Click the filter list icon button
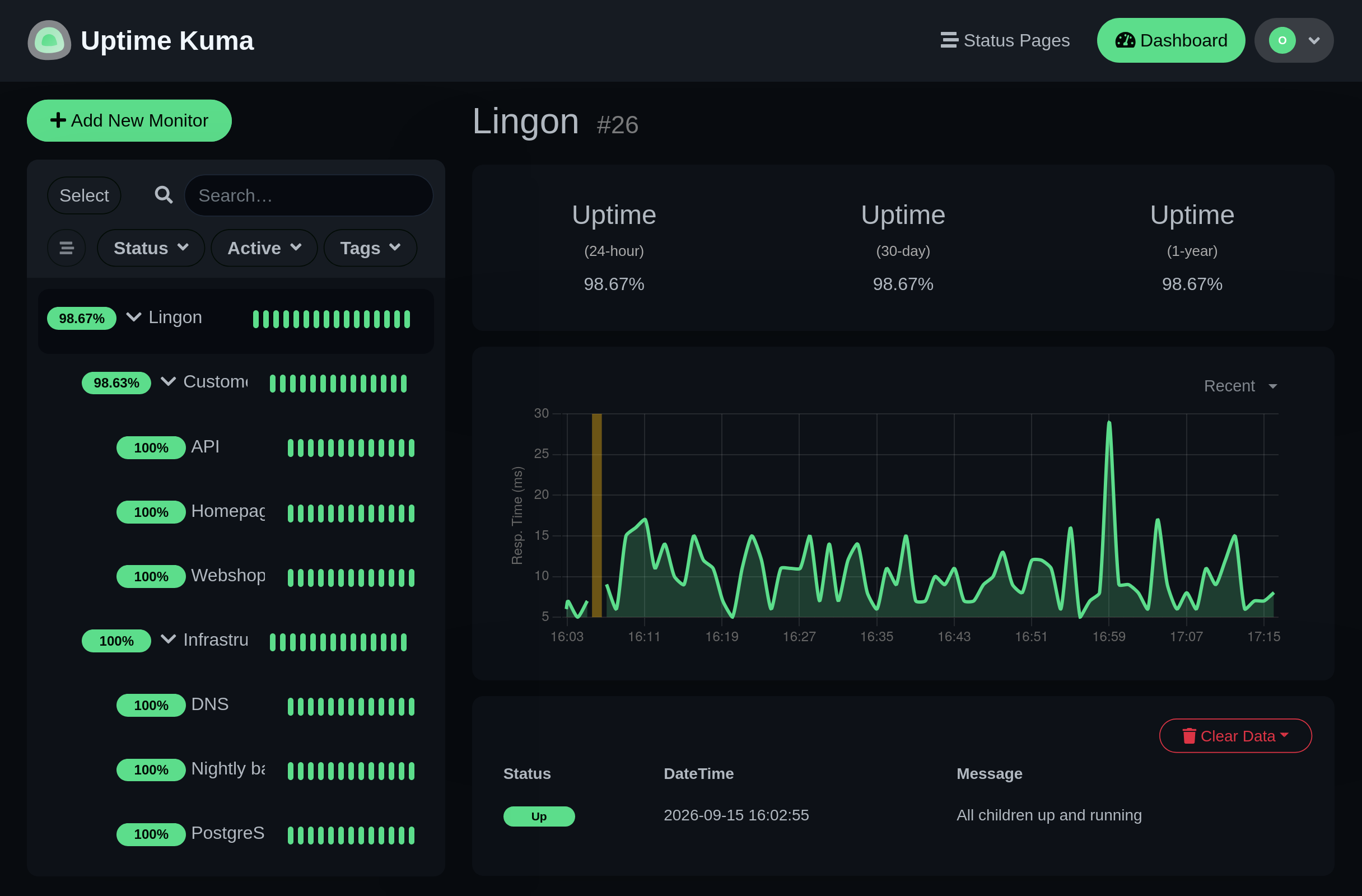Screen dimensions: 1362x896 [x=67, y=248]
